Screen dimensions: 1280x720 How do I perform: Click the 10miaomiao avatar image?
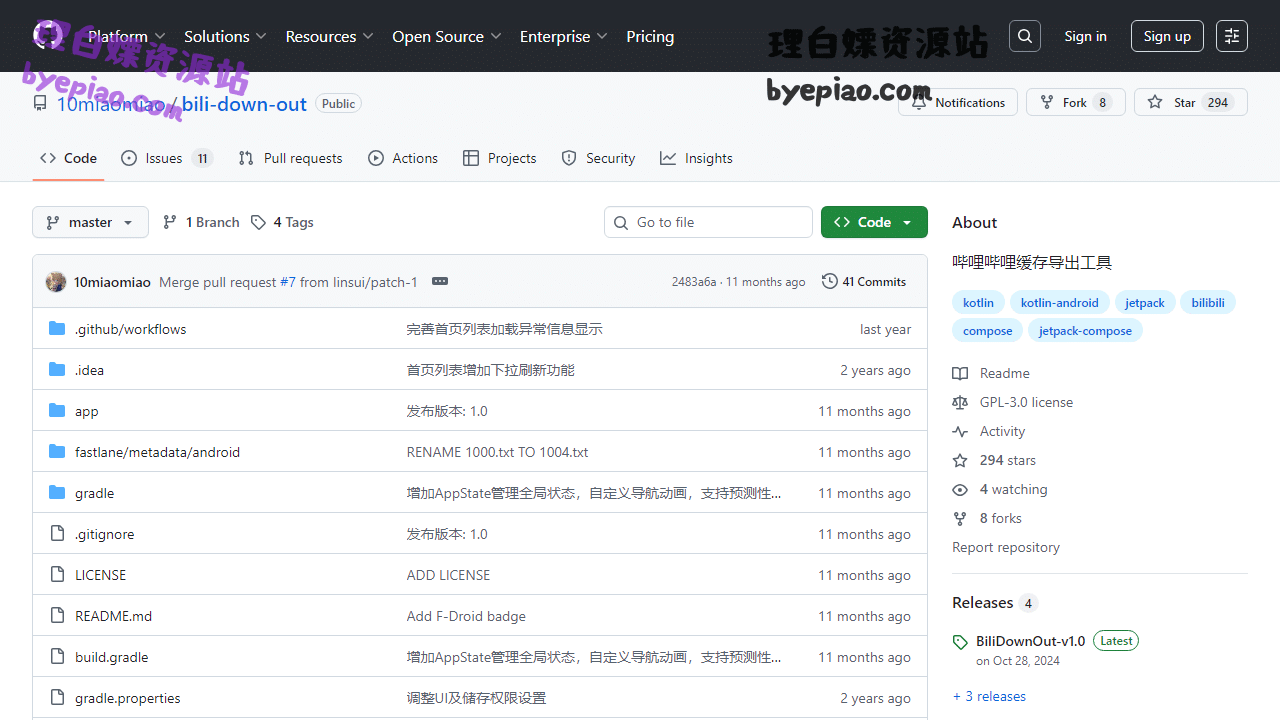[x=56, y=282]
